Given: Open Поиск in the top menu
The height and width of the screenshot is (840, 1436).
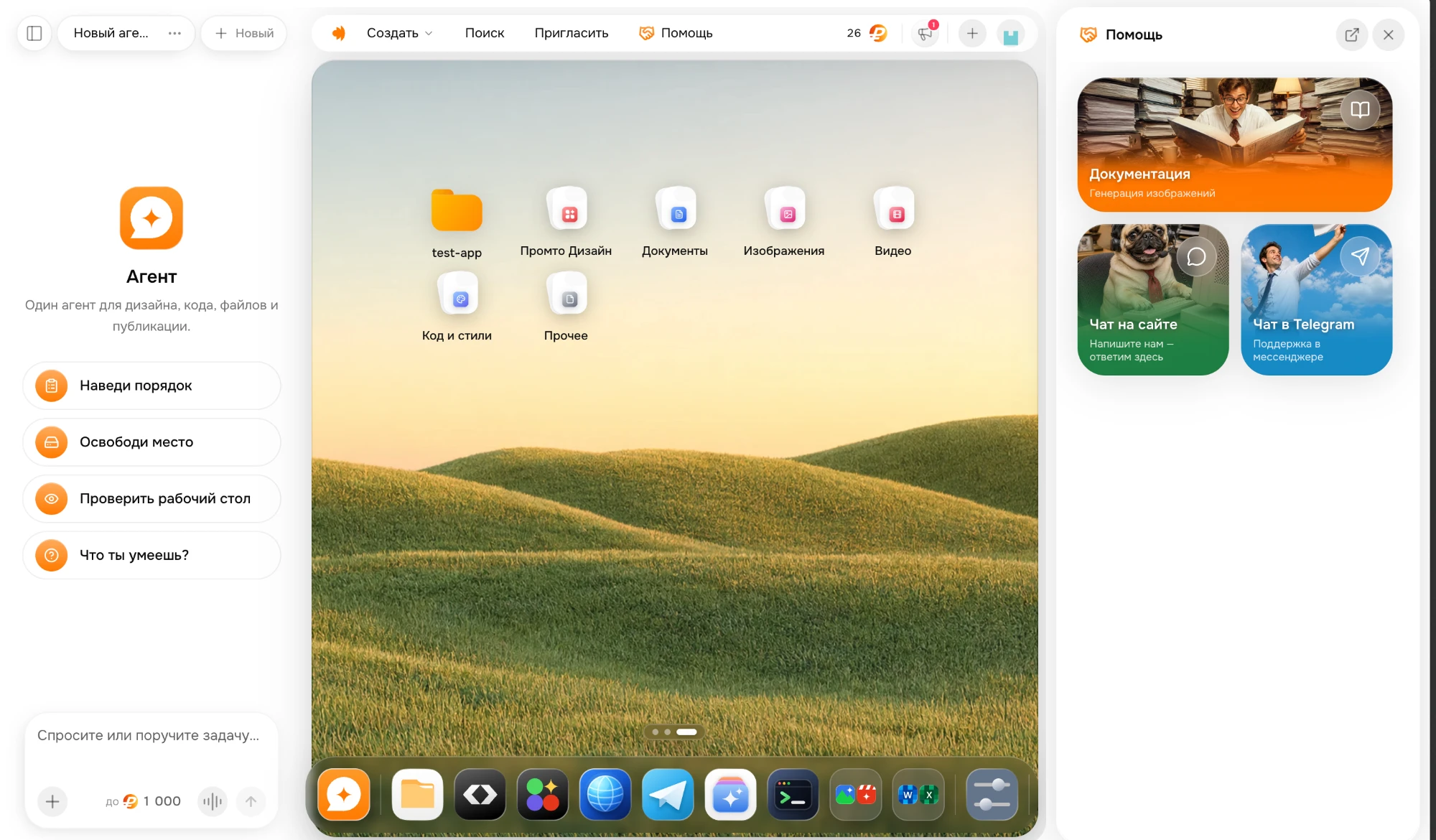Looking at the screenshot, I should (485, 33).
